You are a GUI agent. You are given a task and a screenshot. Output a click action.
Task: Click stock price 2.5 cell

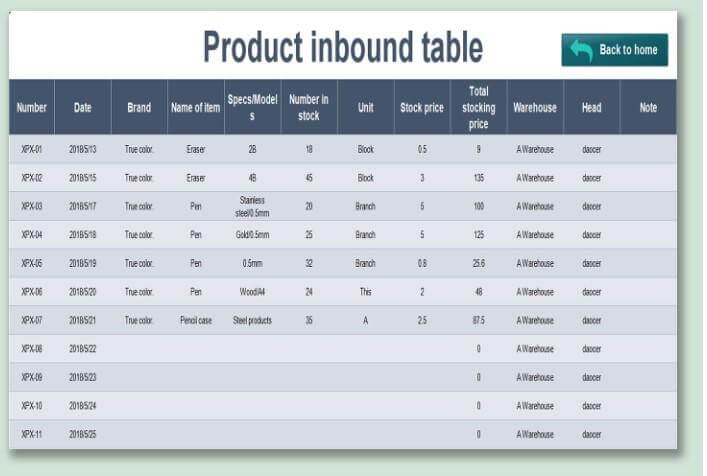click(x=422, y=320)
